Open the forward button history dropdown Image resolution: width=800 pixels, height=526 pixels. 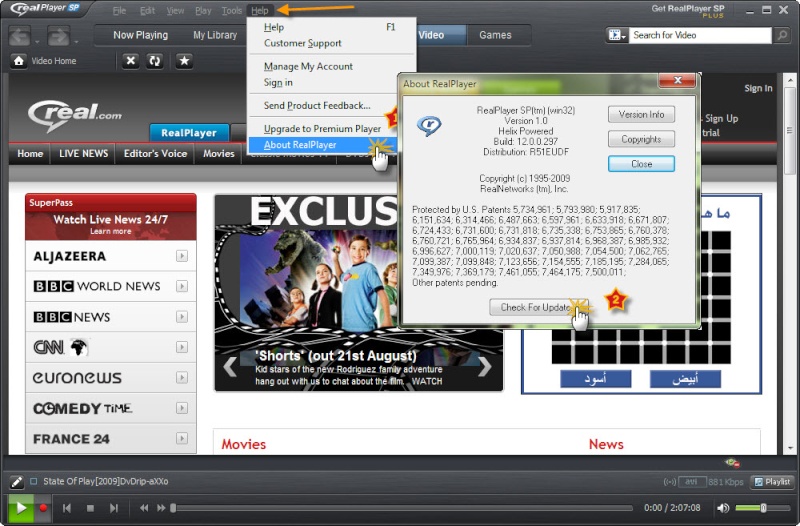pyautogui.click(x=76, y=42)
